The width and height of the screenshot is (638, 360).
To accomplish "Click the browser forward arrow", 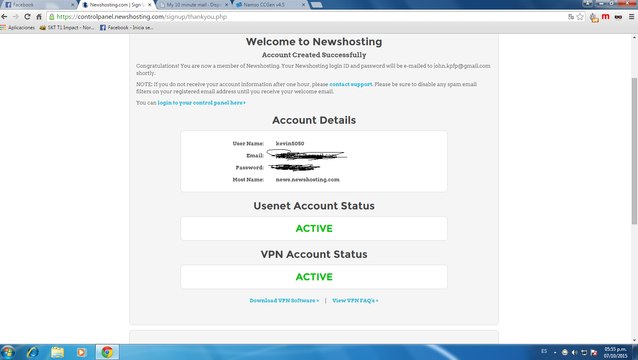I will tap(15, 17).
